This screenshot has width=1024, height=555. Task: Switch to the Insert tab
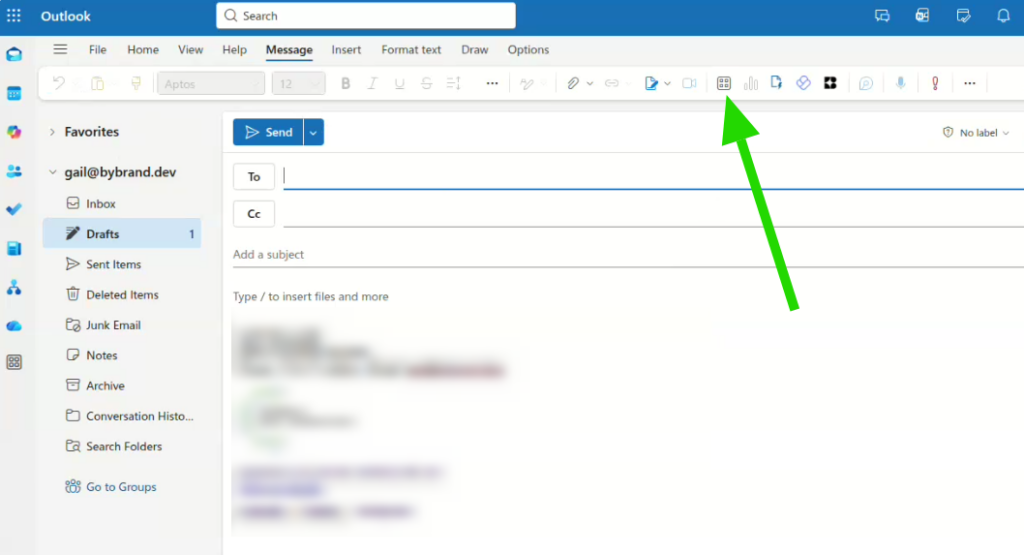pos(346,50)
